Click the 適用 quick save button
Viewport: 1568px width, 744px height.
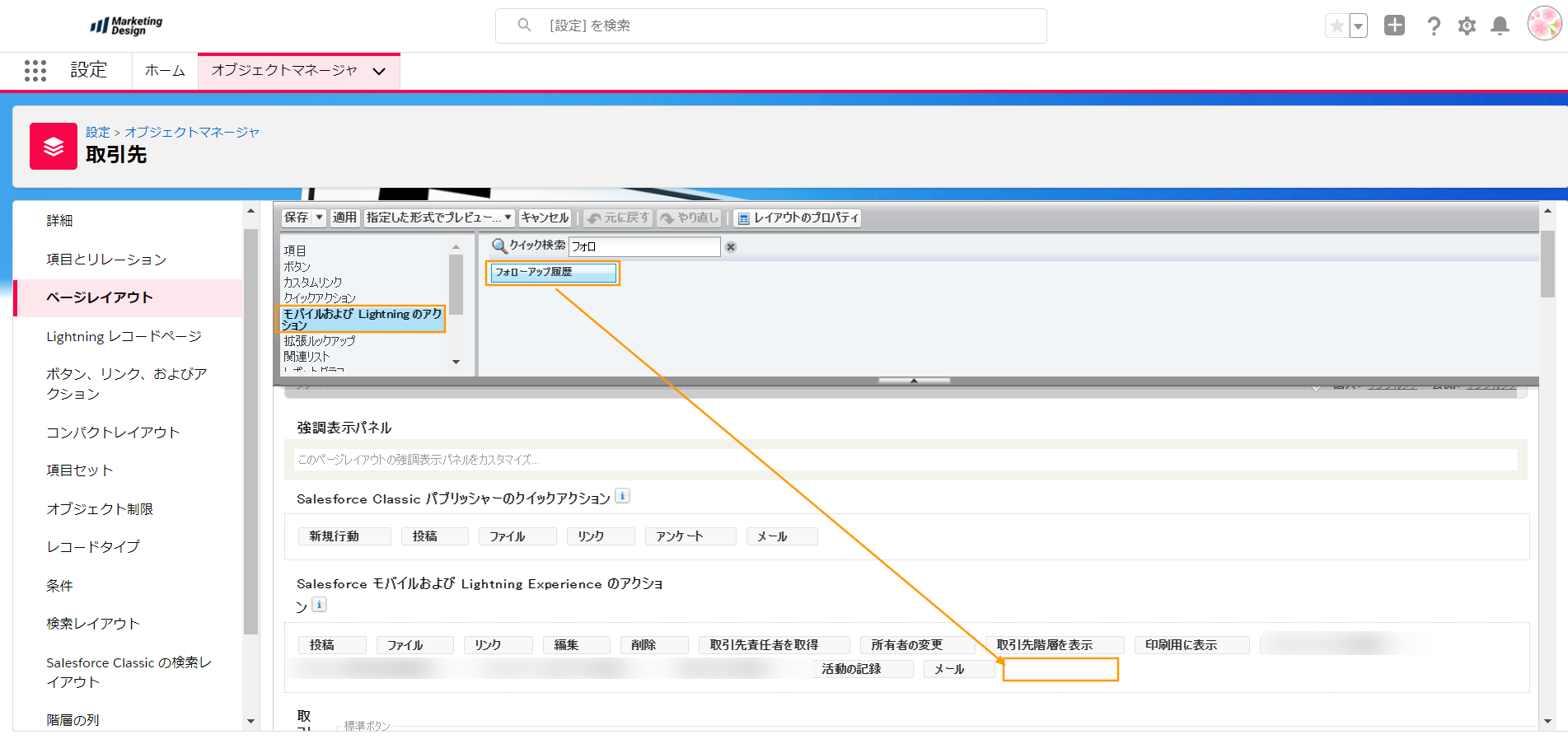tap(344, 218)
